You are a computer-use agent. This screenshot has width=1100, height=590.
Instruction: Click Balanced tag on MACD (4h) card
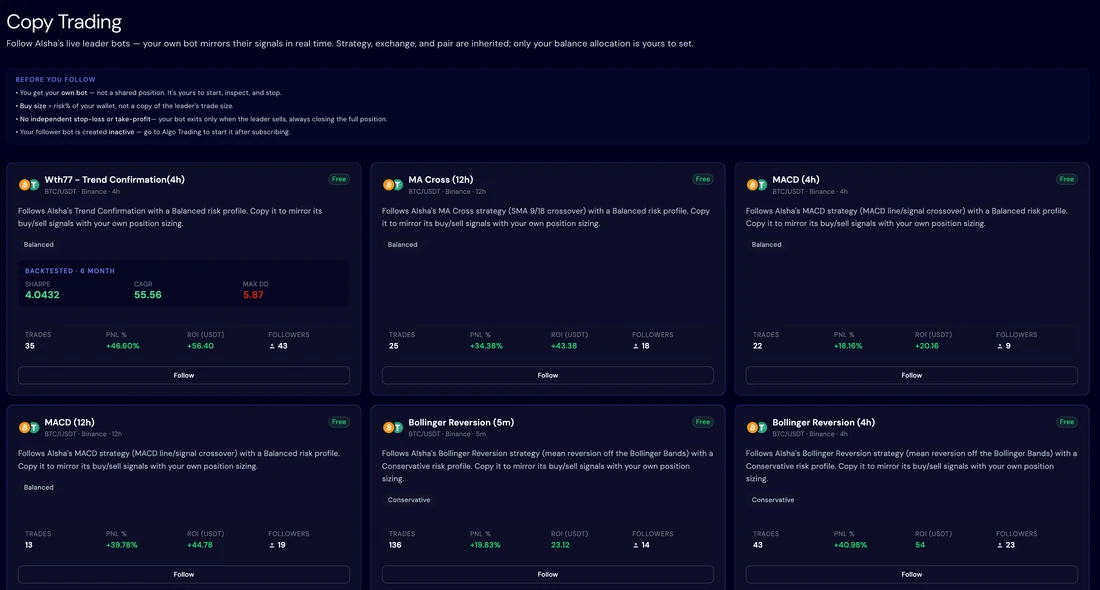coord(766,245)
